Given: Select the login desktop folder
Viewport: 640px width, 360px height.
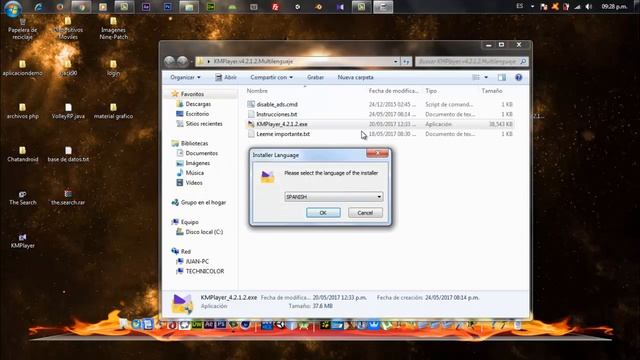Looking at the screenshot, I should point(113,68).
